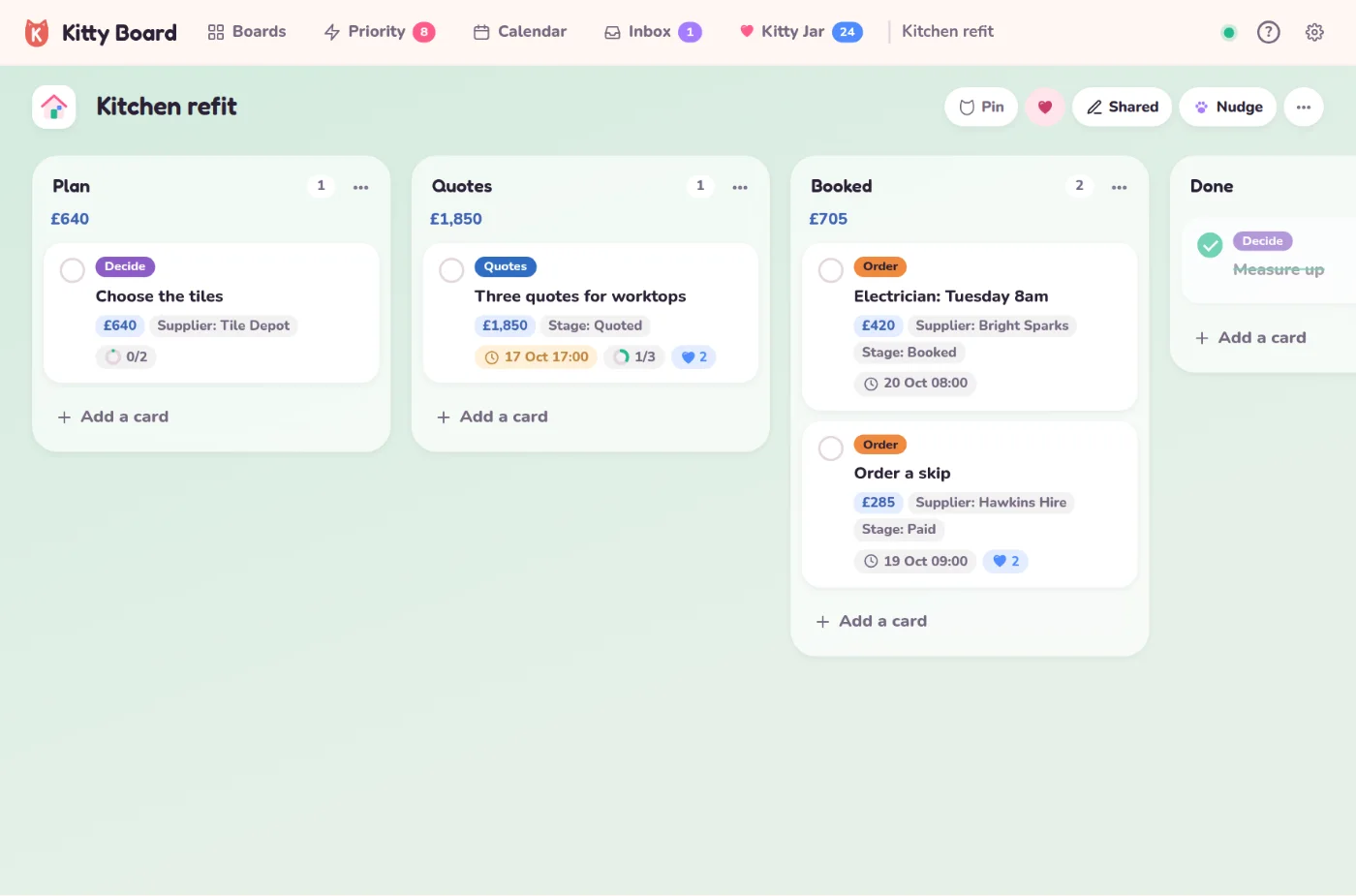Open the Booked column options menu
1356x896 pixels.
(1120, 187)
